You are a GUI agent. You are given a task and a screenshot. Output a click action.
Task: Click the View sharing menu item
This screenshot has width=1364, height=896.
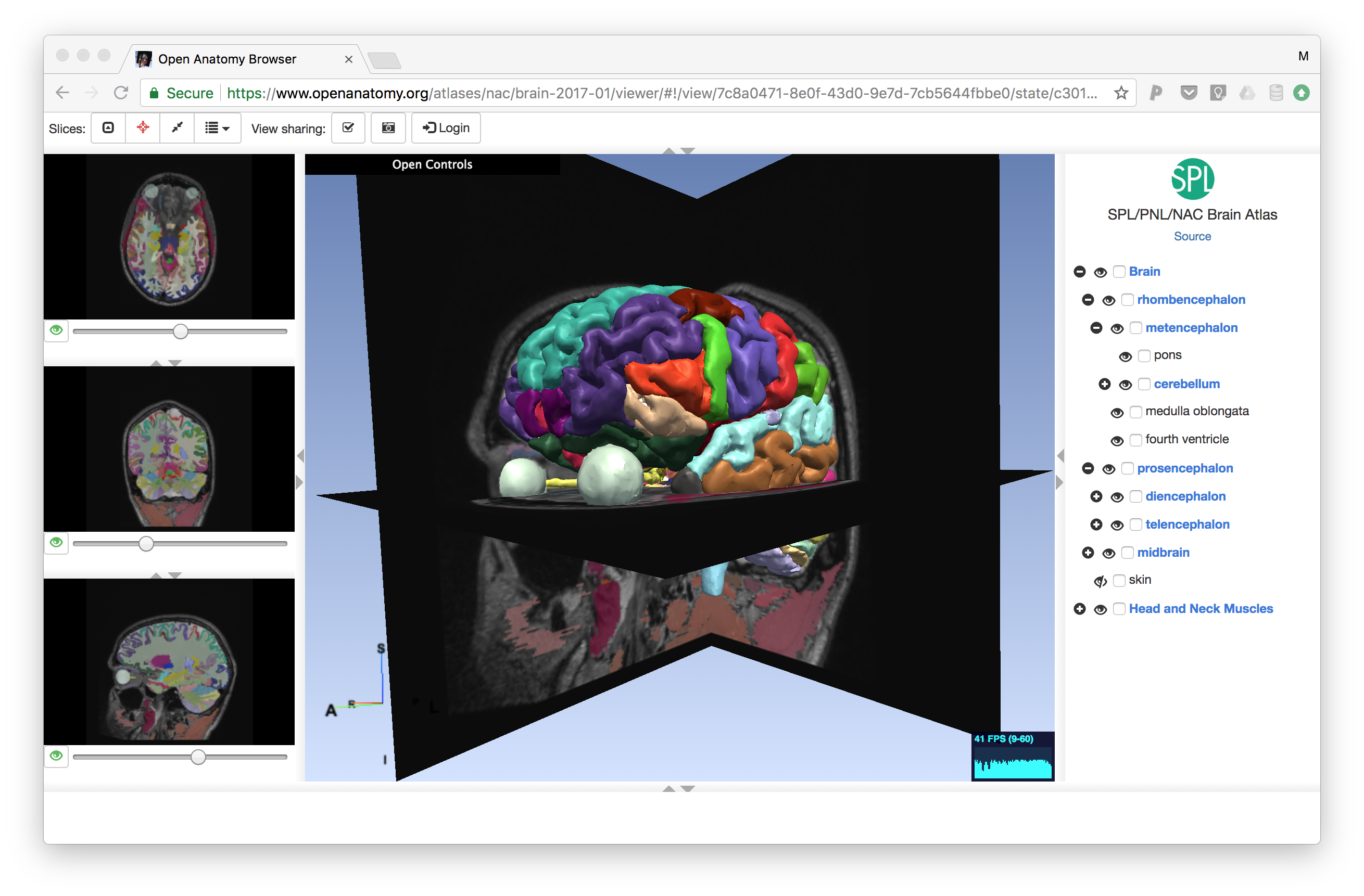pos(287,127)
